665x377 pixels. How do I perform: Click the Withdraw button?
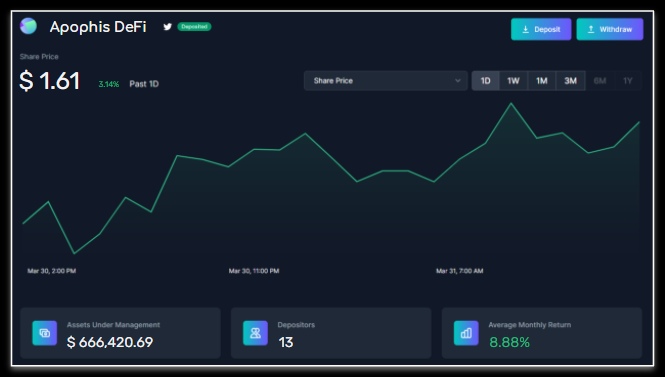(610, 29)
